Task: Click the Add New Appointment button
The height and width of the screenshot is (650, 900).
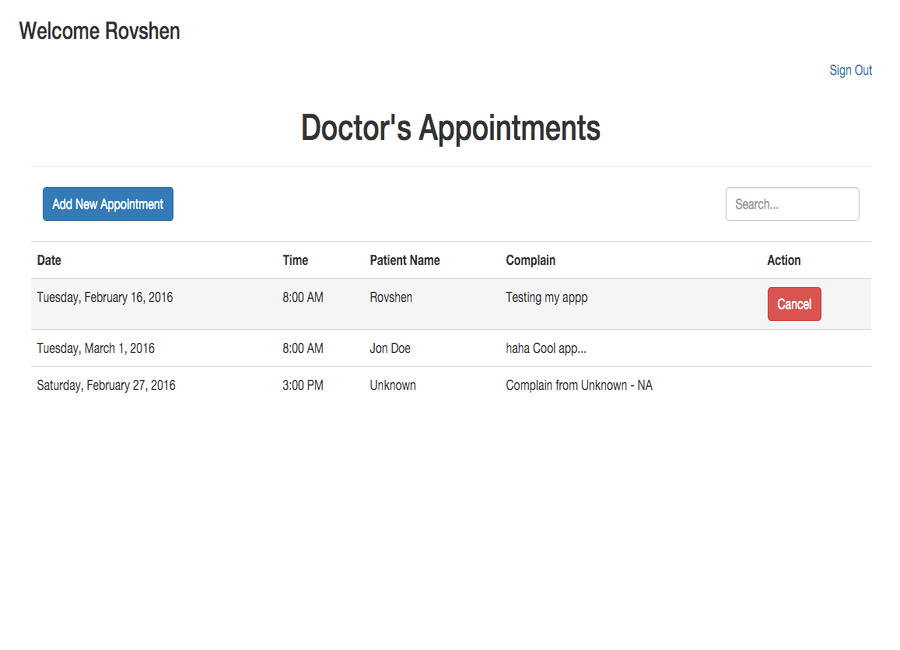Action: click(x=108, y=204)
